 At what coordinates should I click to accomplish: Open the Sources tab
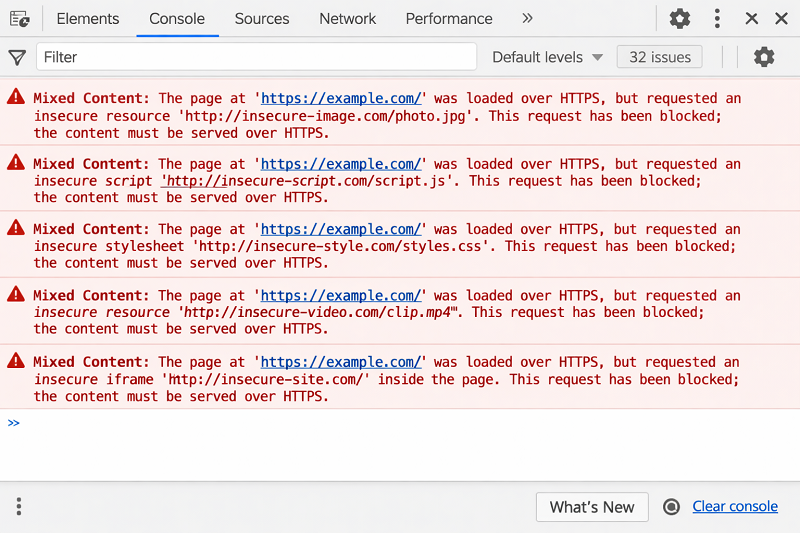point(262,19)
